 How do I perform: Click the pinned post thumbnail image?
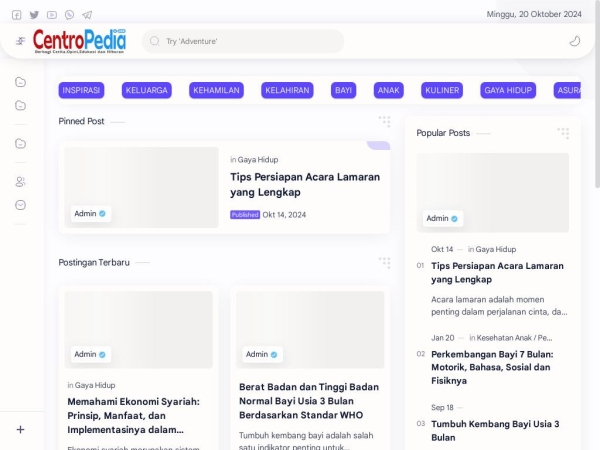[141, 188]
